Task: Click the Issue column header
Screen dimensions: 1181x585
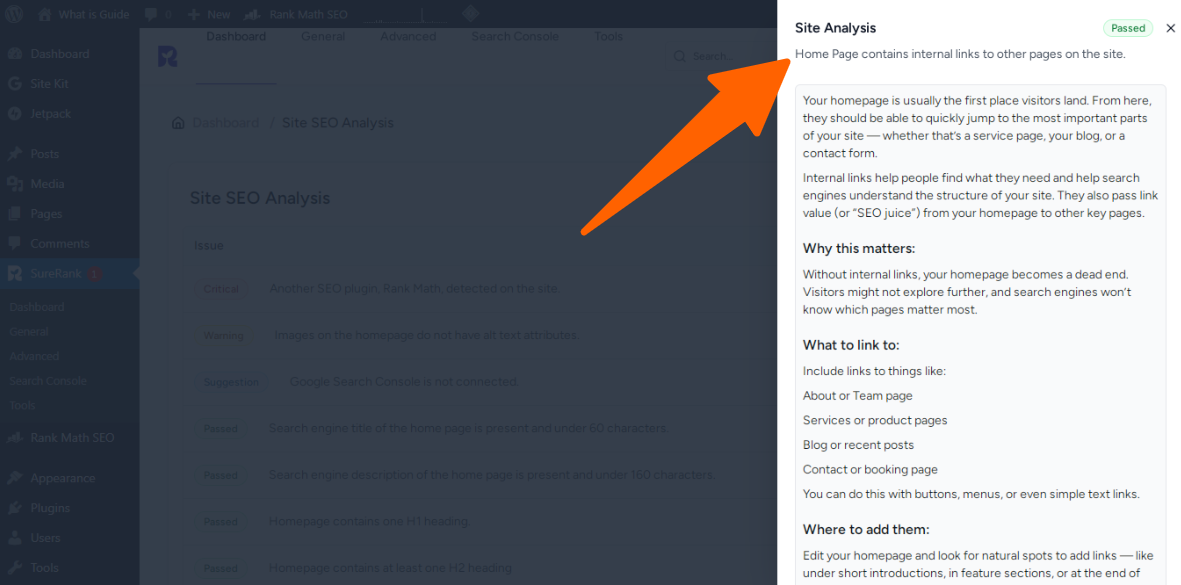Action: pyautogui.click(x=209, y=245)
